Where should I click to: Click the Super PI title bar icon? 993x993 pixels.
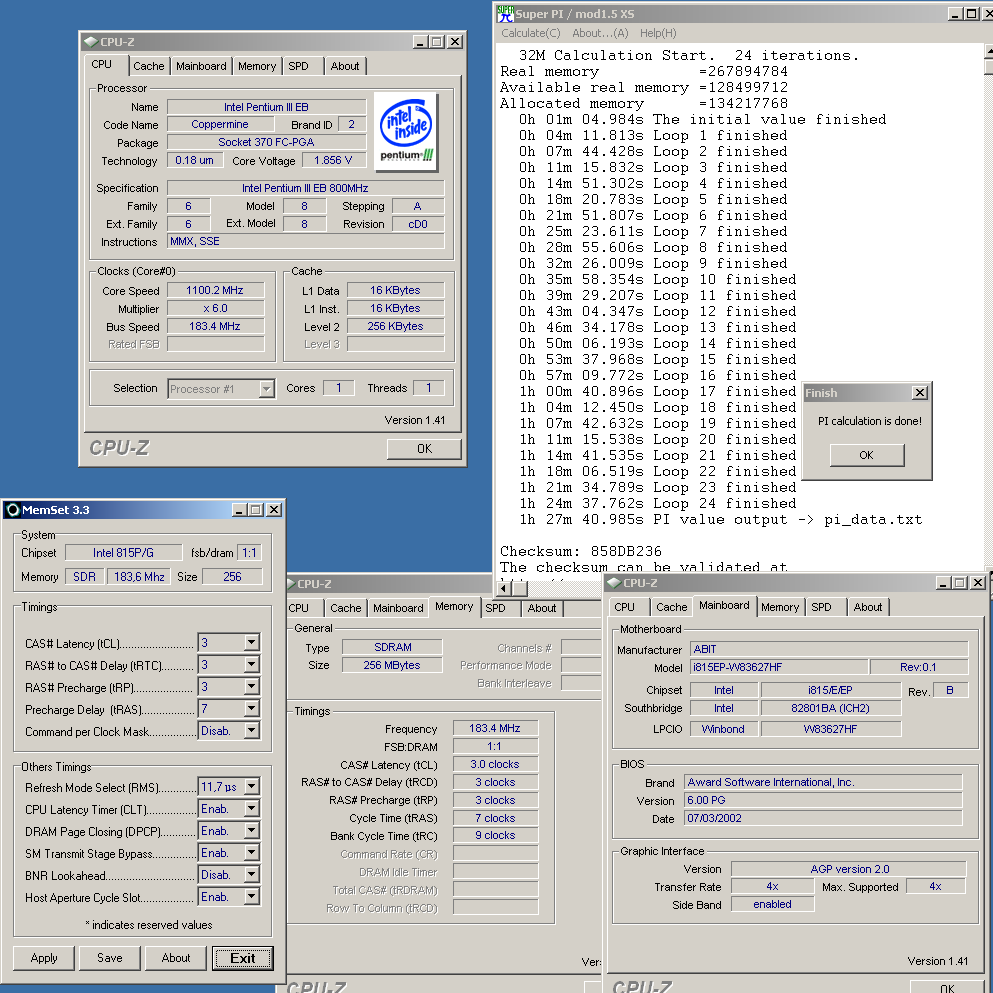tap(505, 13)
